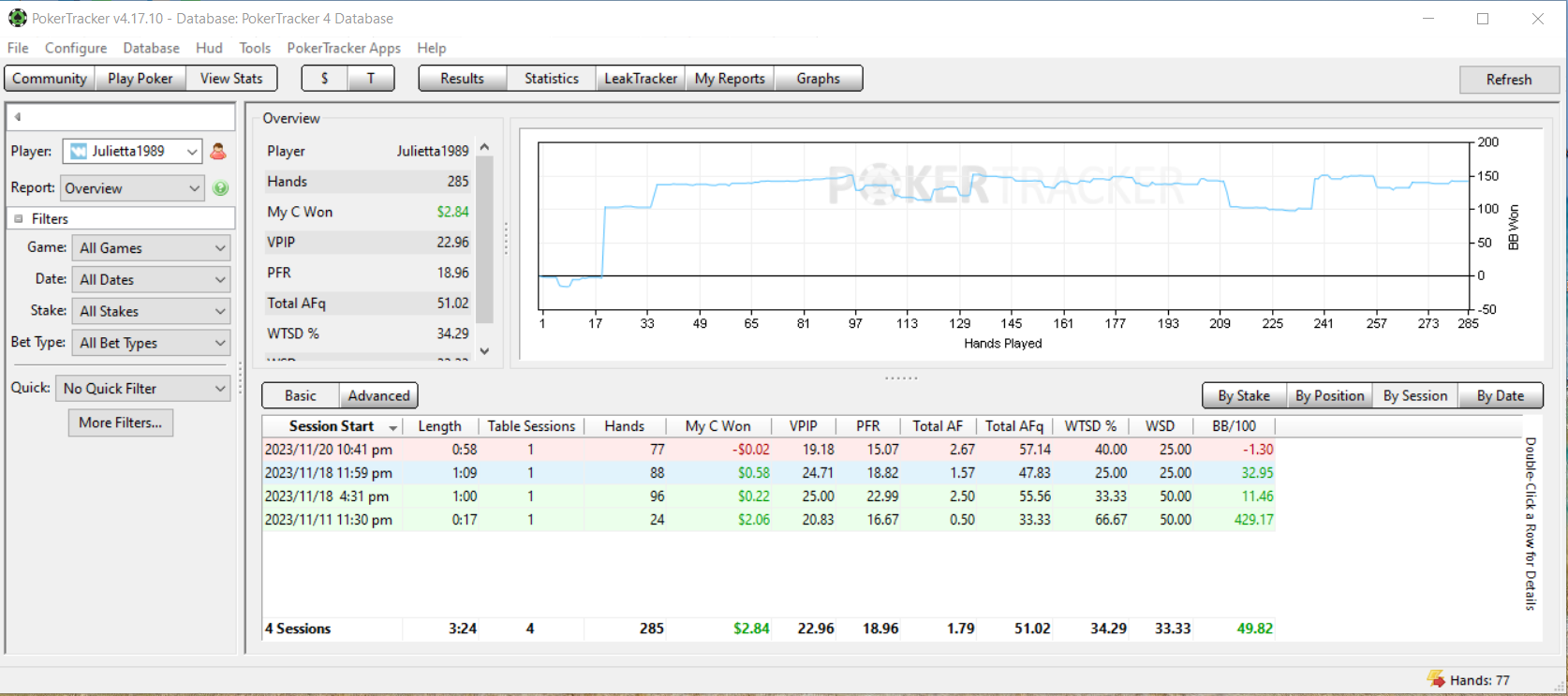Sort by the Table Sessions column header
1568x696 pixels.
(x=531, y=426)
